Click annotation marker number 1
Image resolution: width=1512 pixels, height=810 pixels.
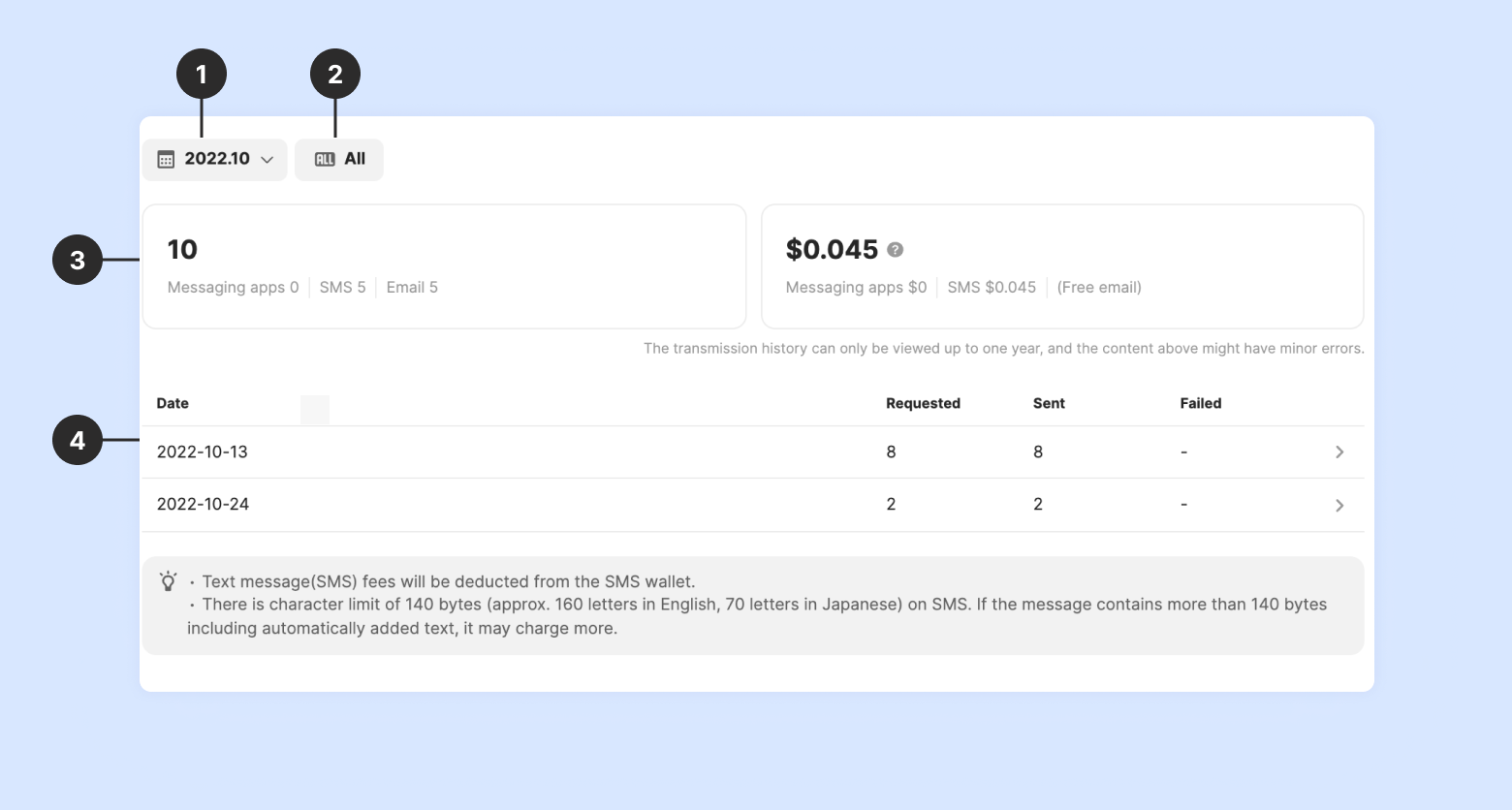click(x=202, y=75)
